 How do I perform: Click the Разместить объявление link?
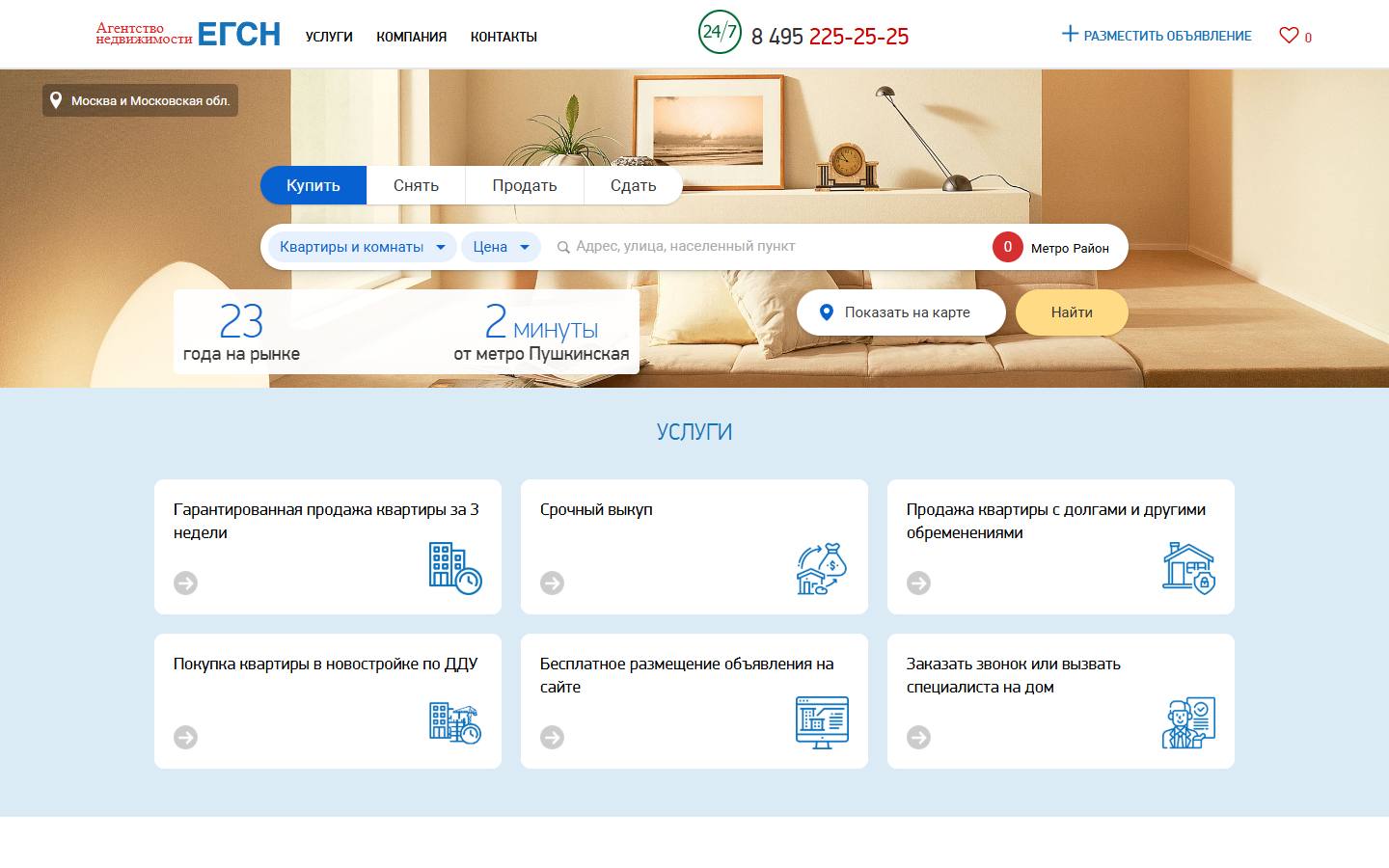(x=1167, y=36)
